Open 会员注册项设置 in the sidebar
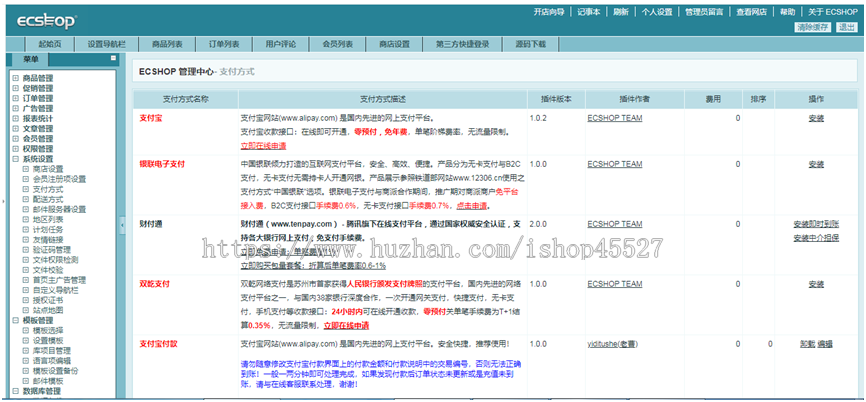The height and width of the screenshot is (402, 866). pyautogui.click(x=59, y=179)
